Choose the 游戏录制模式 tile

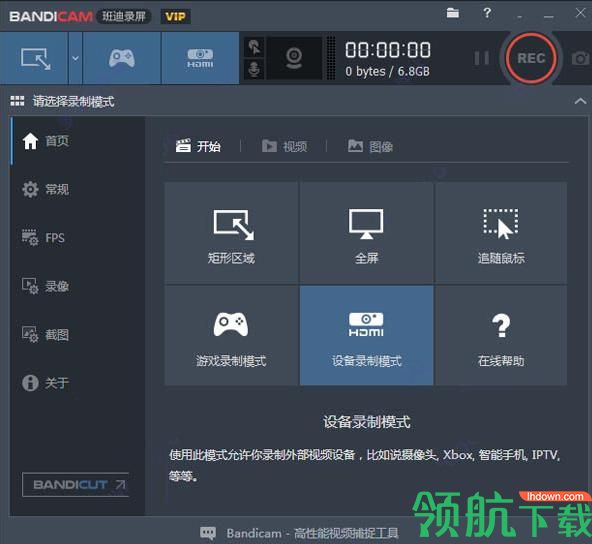[x=231, y=336]
